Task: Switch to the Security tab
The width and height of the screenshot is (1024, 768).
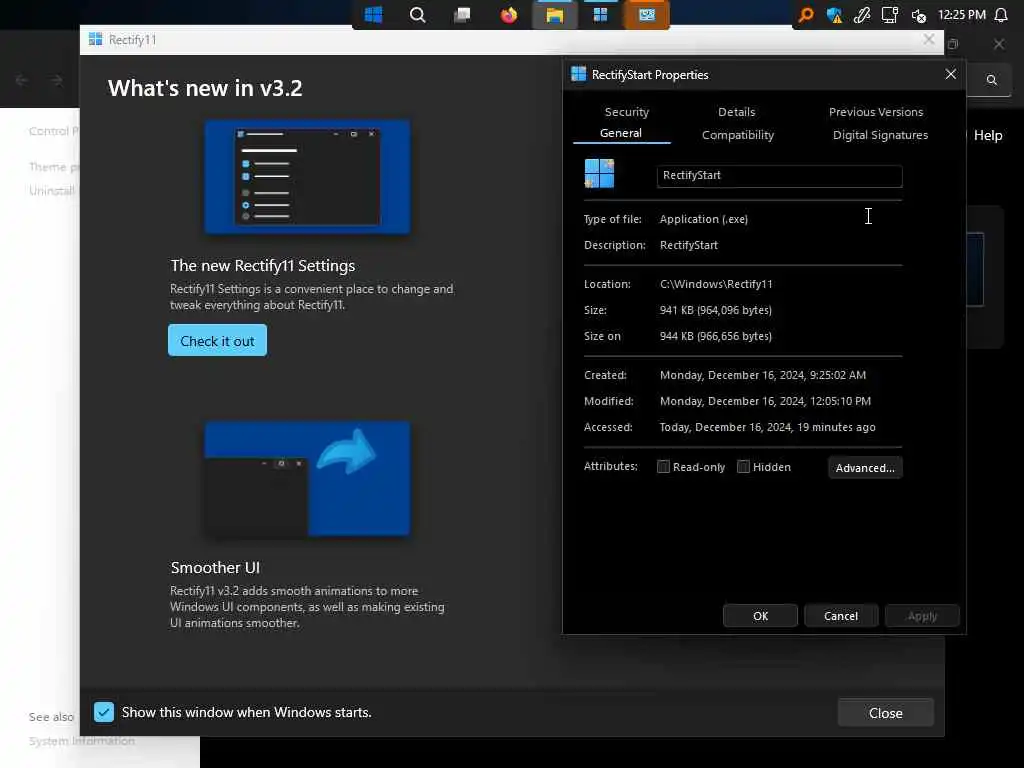Action: click(x=626, y=112)
